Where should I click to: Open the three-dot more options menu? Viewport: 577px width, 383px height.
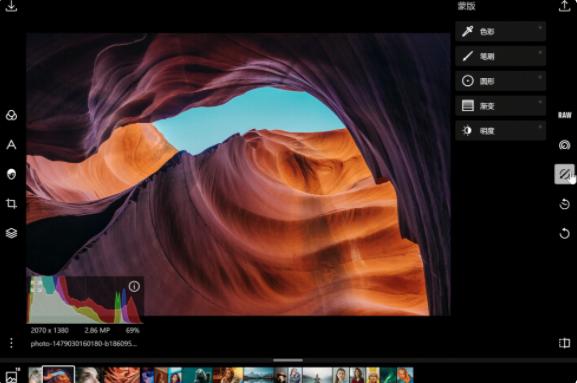click(11, 343)
